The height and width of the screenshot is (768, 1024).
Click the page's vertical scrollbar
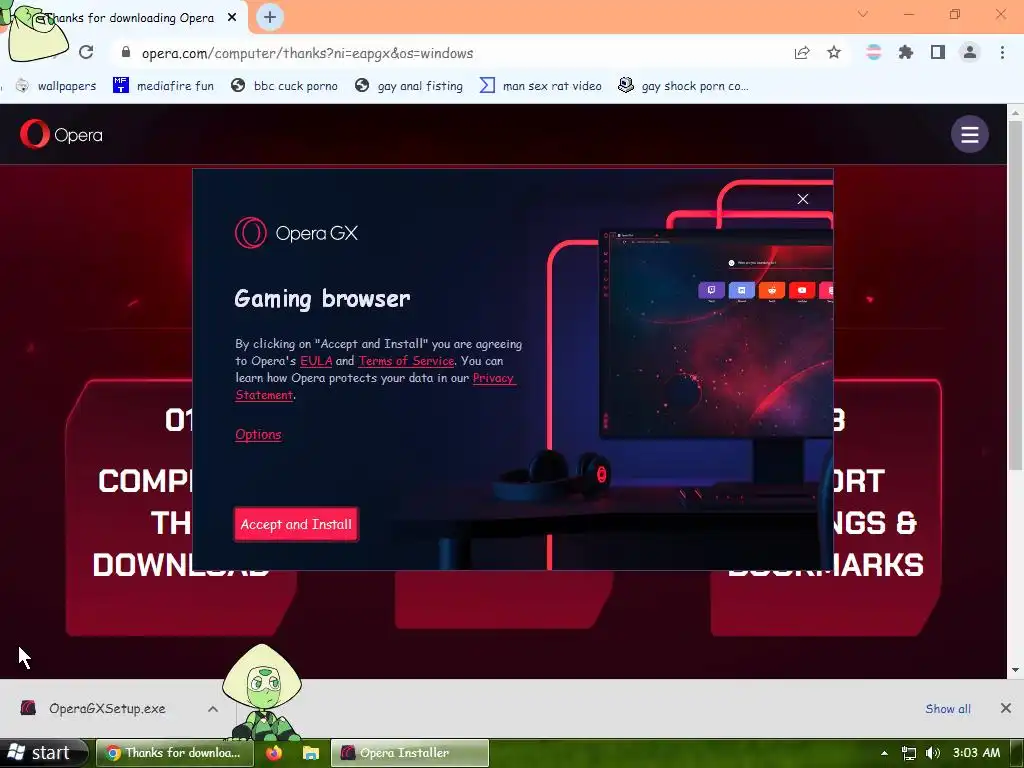click(1016, 294)
